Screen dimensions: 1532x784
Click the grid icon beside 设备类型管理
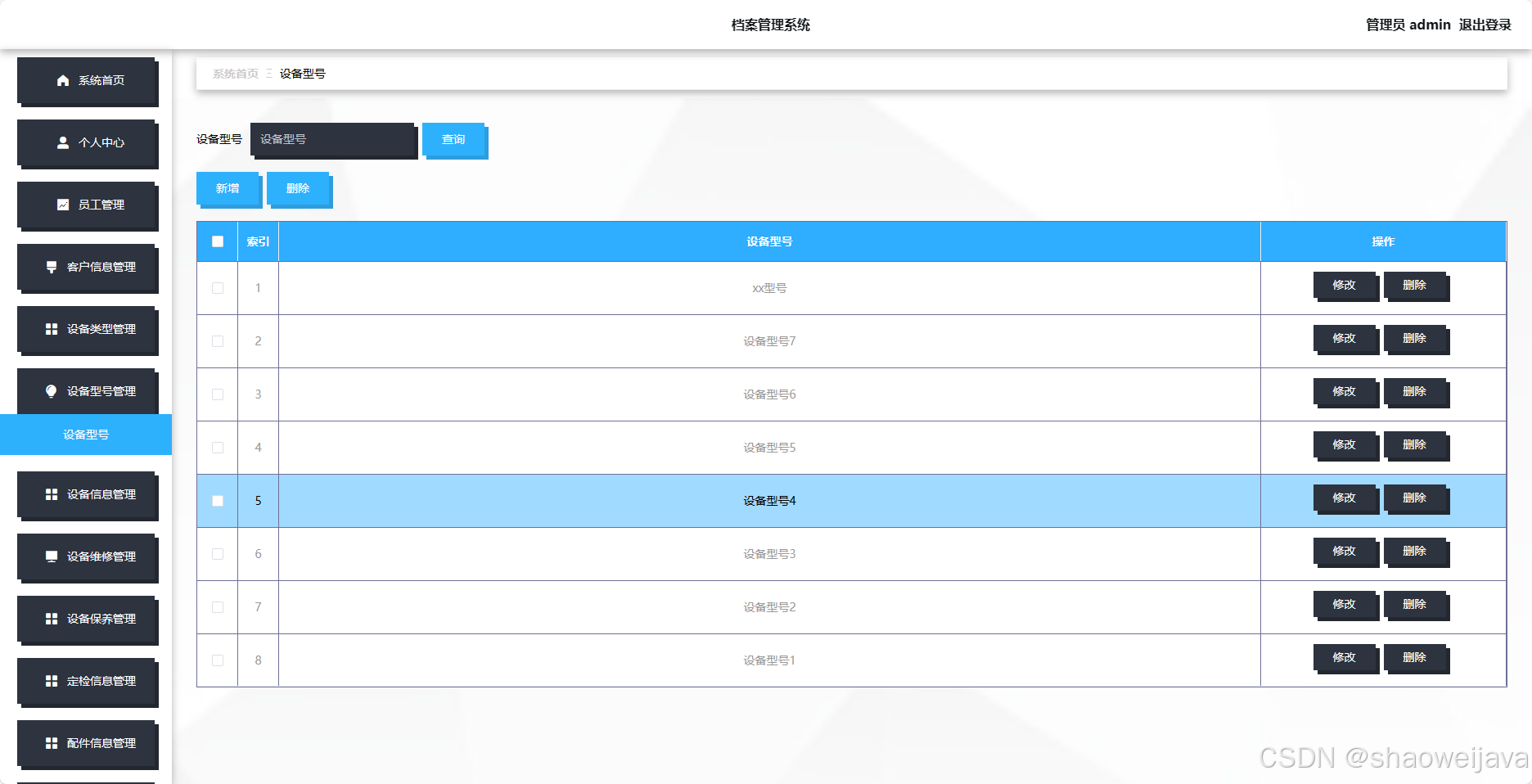52,329
